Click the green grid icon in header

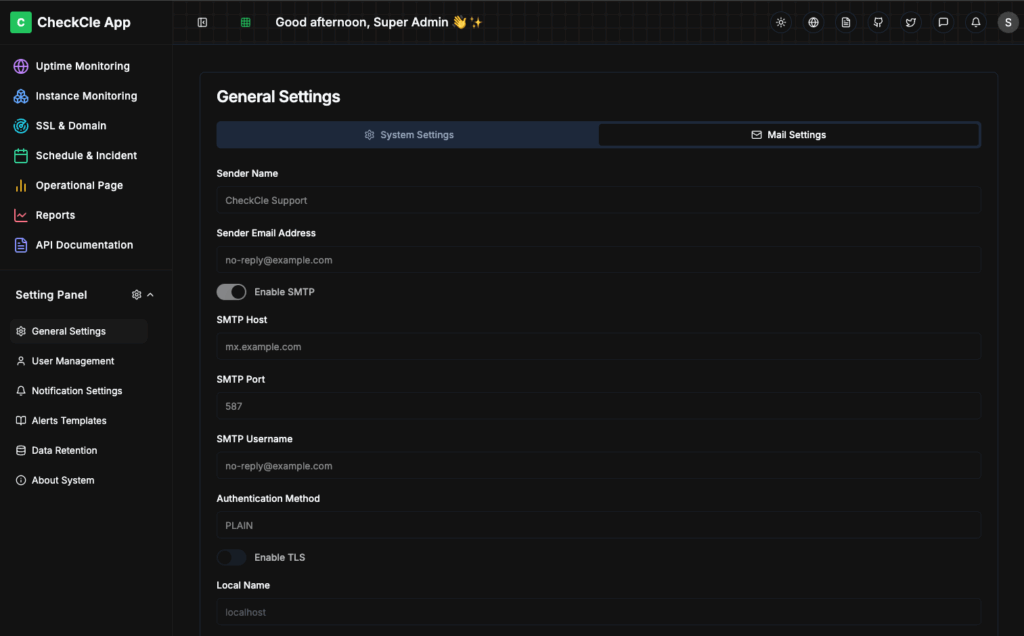(245, 22)
